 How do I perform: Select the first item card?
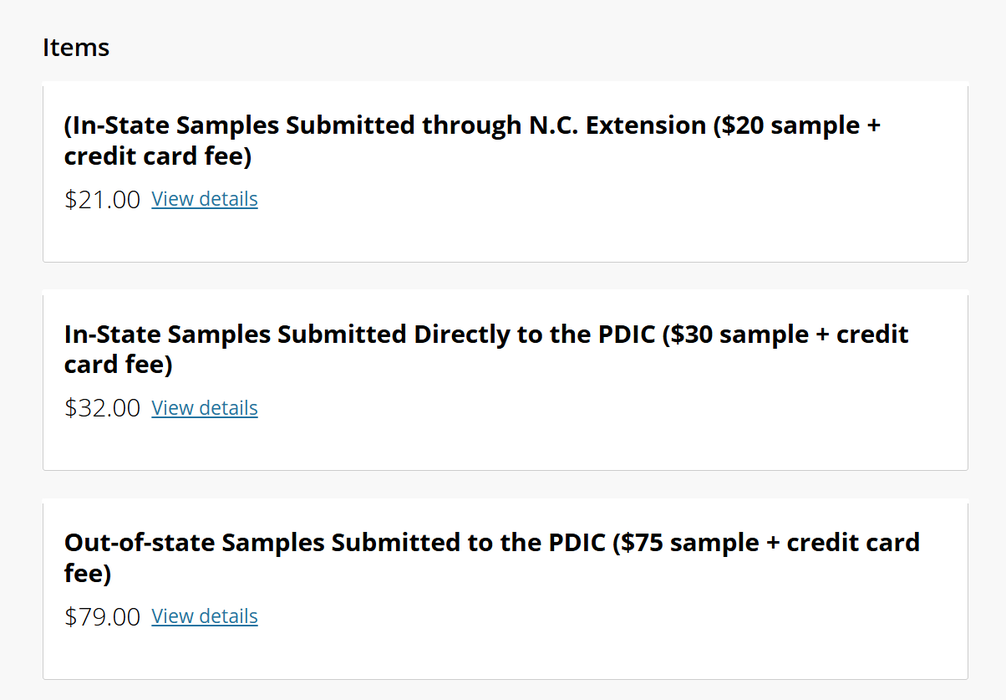[x=505, y=170]
